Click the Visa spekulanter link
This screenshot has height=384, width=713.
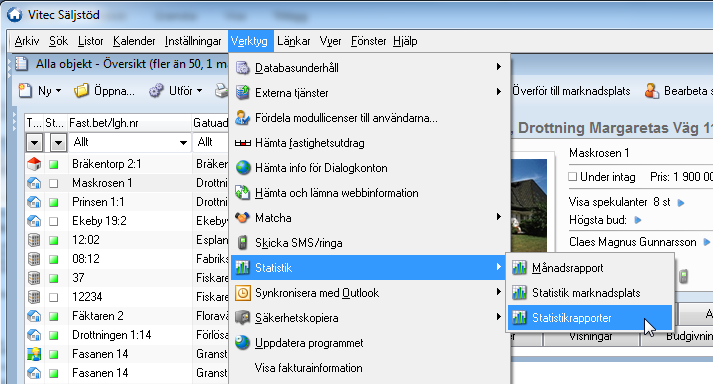click(x=608, y=202)
